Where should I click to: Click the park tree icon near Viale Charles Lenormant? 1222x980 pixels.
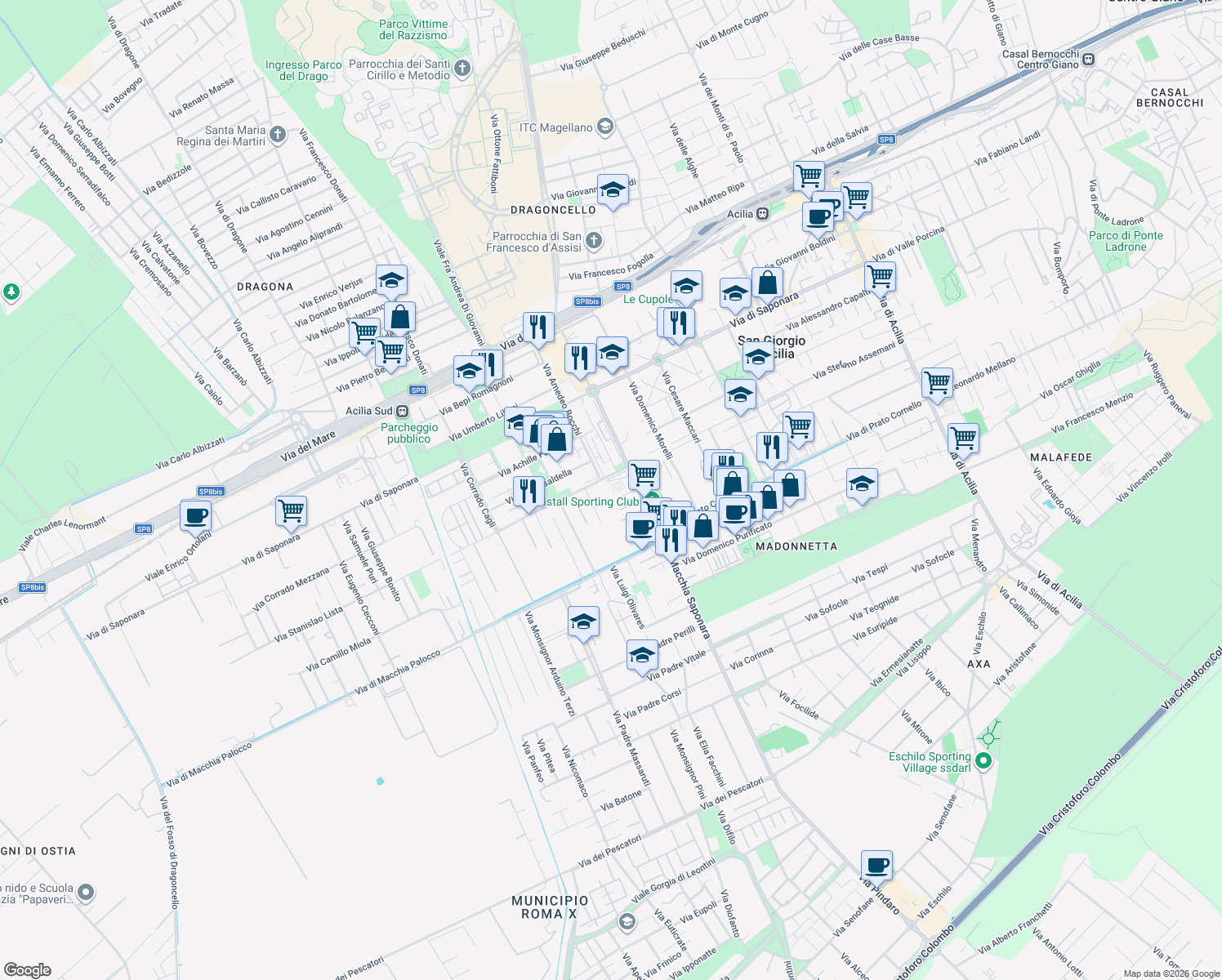[11, 292]
